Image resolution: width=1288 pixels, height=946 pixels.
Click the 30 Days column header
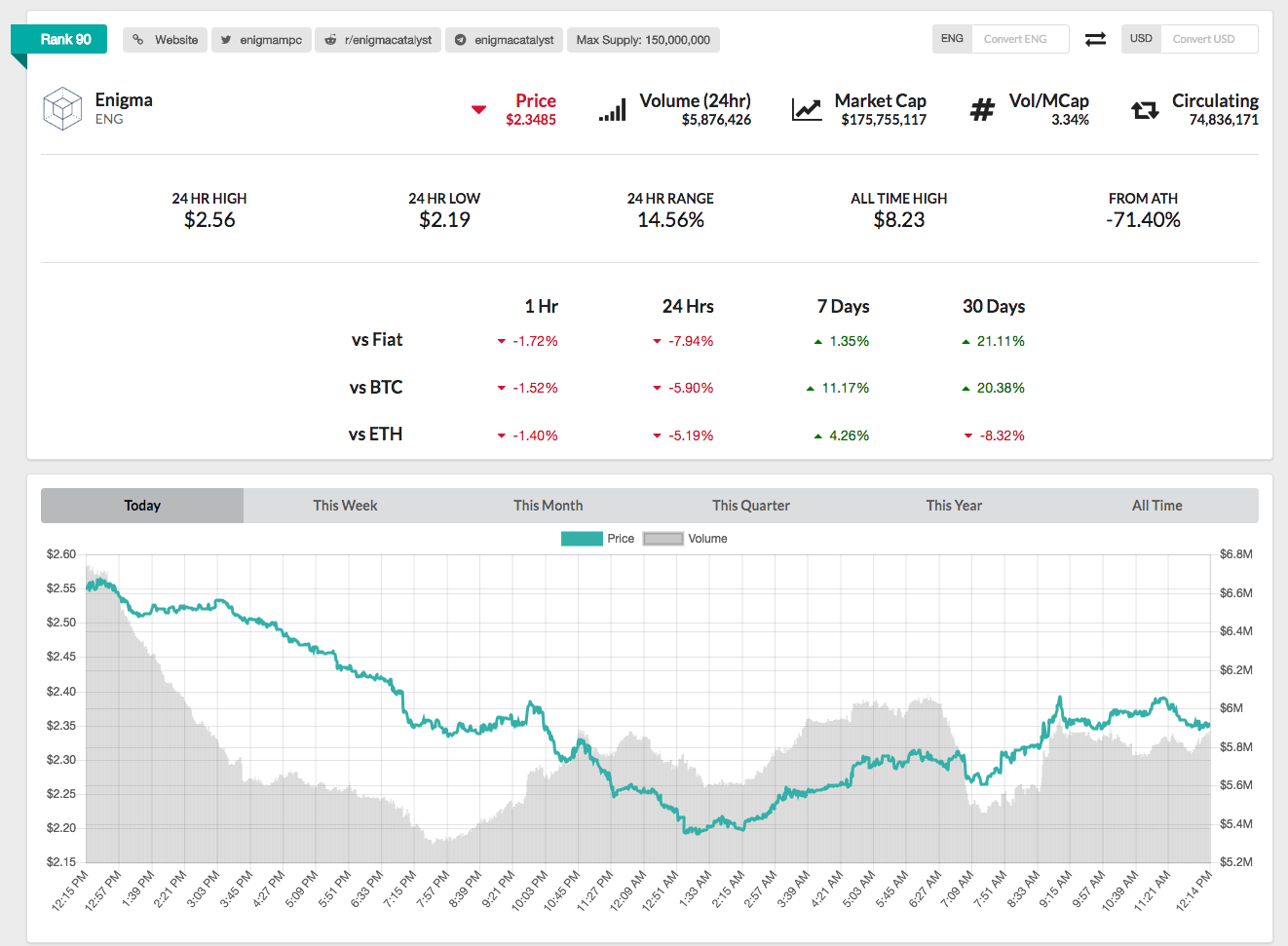[994, 307]
